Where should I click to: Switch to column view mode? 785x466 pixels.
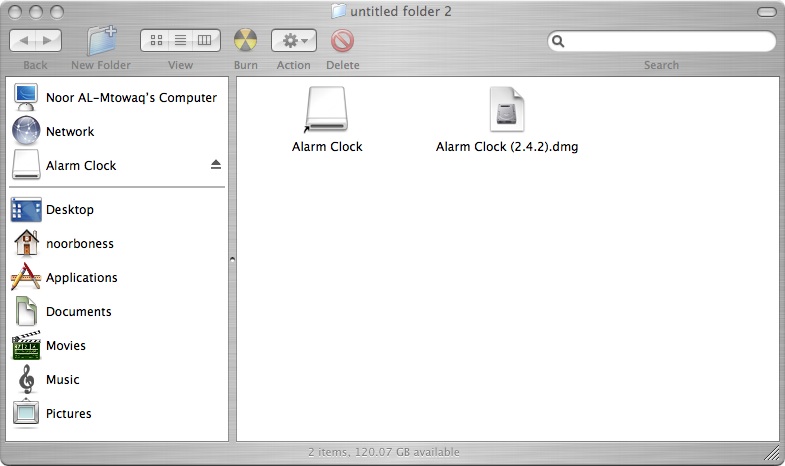click(x=205, y=41)
